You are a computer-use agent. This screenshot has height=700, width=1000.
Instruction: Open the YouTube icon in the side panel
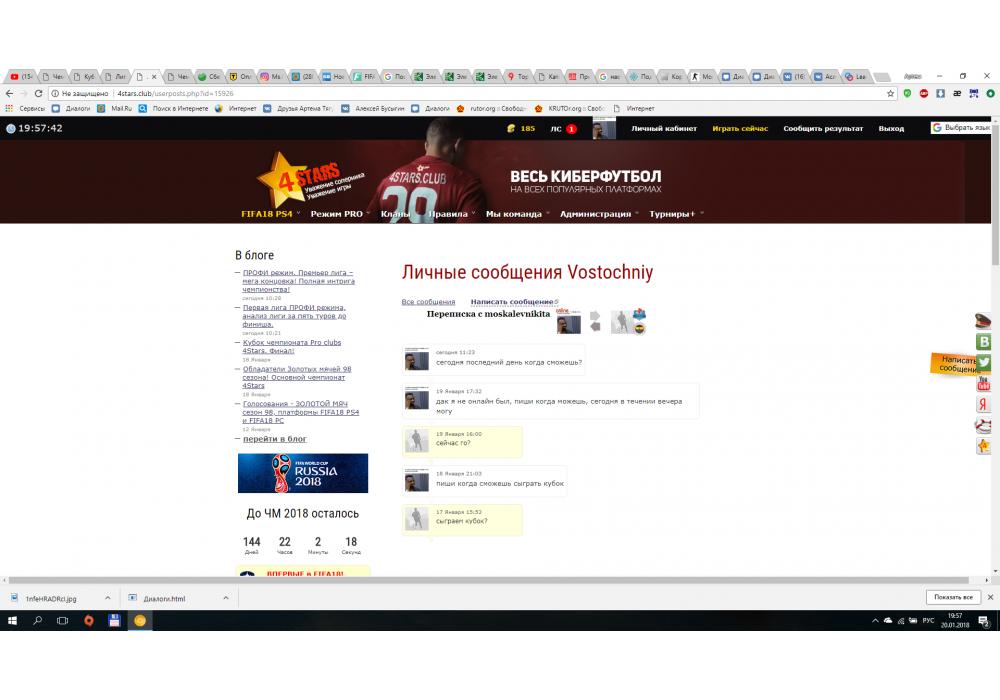pyautogui.click(x=983, y=383)
